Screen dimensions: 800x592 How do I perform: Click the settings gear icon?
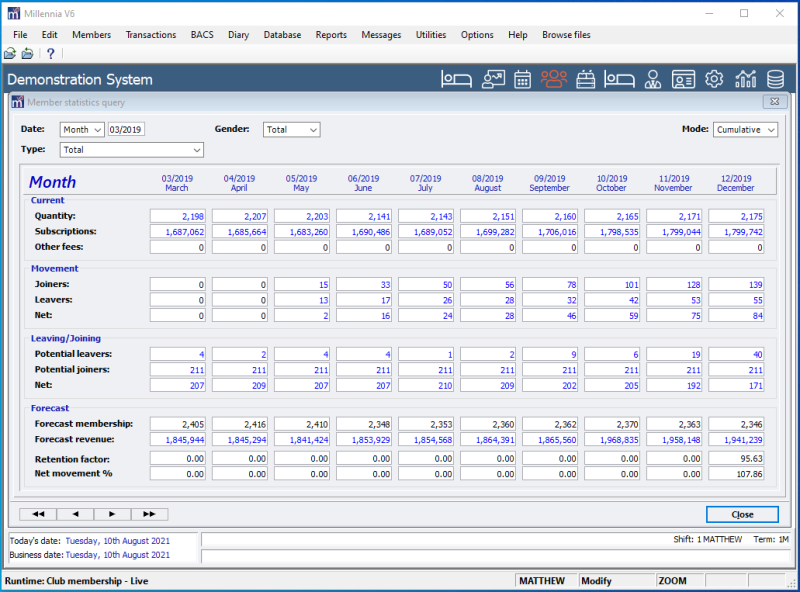tap(713, 79)
